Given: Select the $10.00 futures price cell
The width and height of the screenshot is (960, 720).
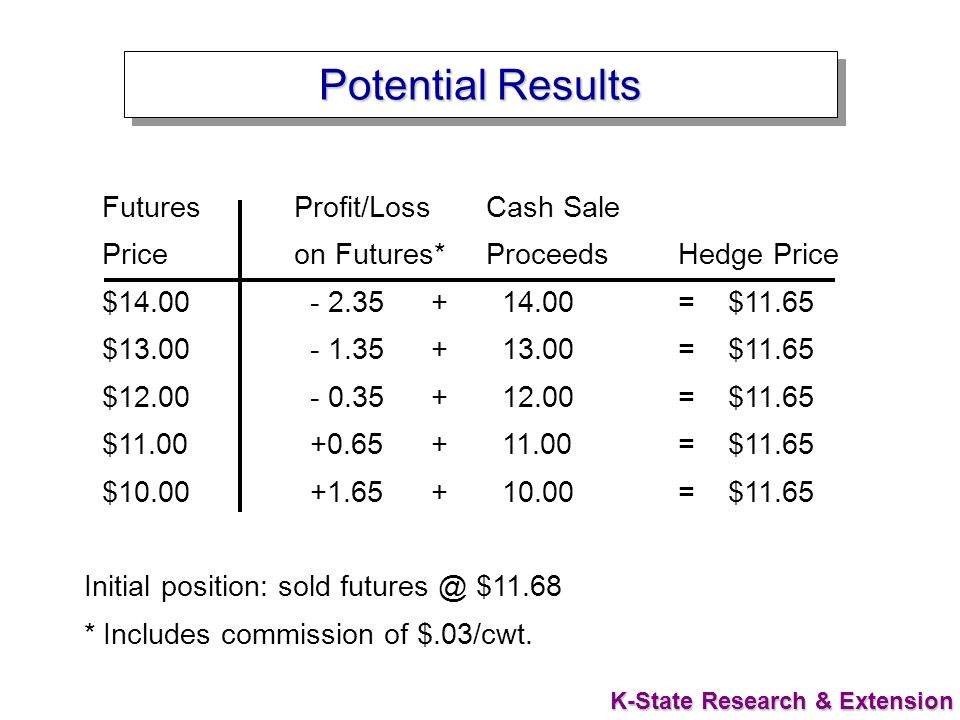Looking at the screenshot, I should (146, 492).
